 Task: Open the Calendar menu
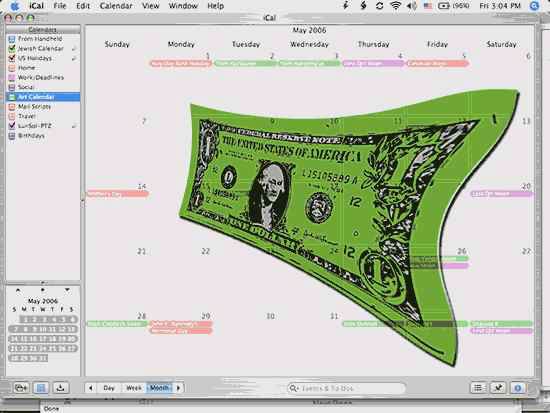point(116,6)
